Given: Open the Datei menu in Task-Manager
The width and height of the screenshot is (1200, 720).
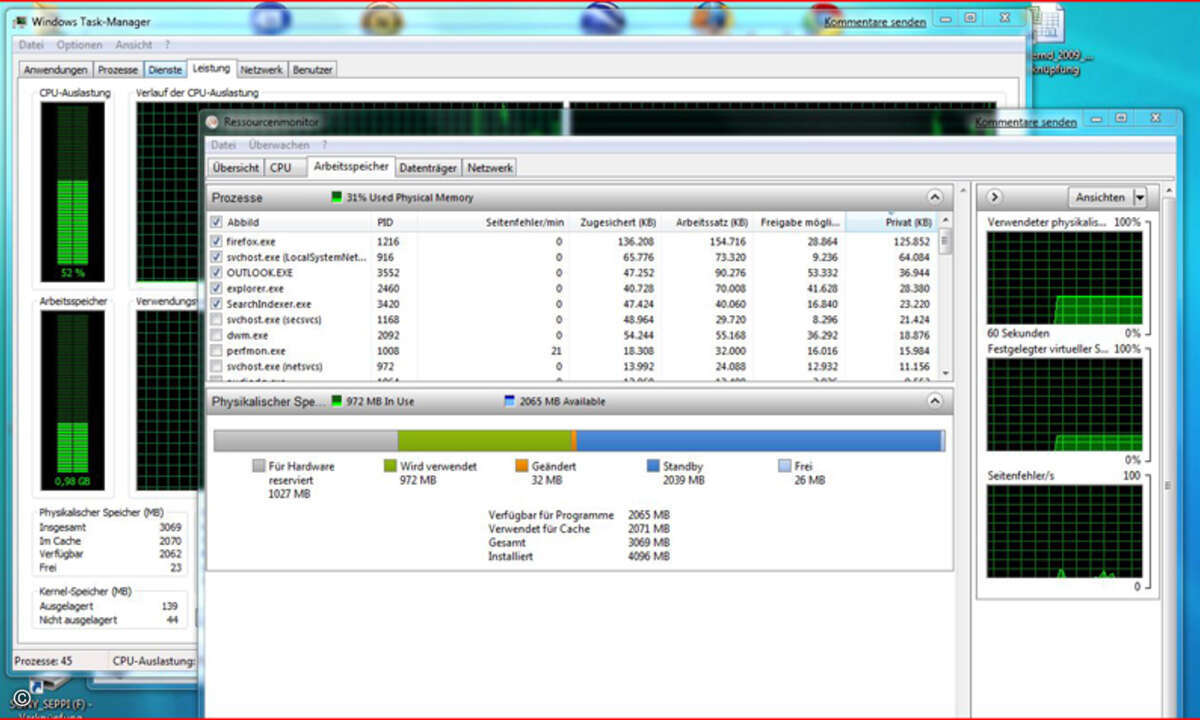Looking at the screenshot, I should click(31, 45).
